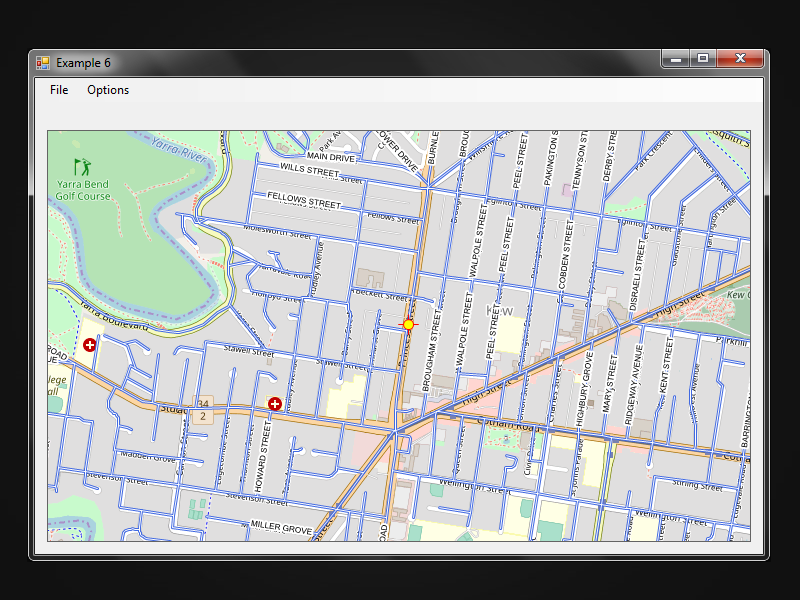Click the Kew suburb label on the map
800x600 pixels.
(x=499, y=310)
